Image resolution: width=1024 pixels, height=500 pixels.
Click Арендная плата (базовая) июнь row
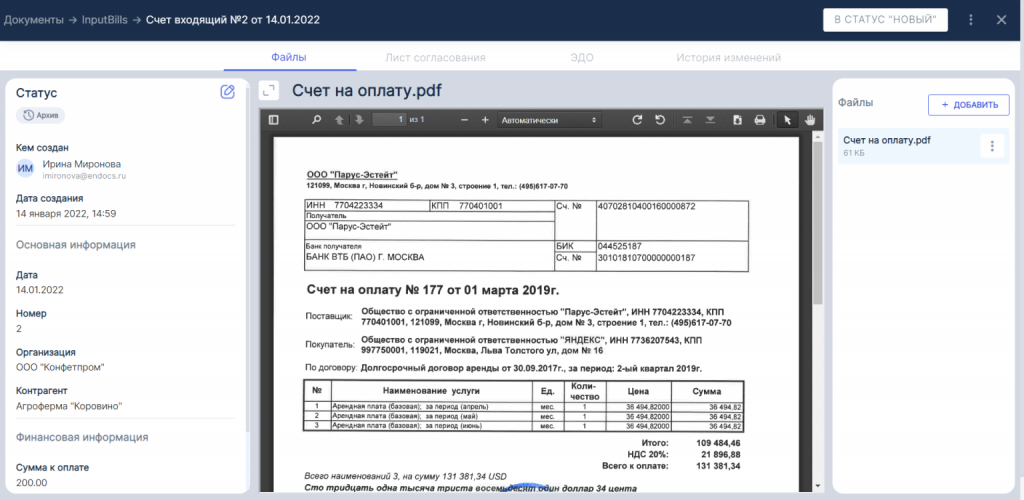pos(523,426)
